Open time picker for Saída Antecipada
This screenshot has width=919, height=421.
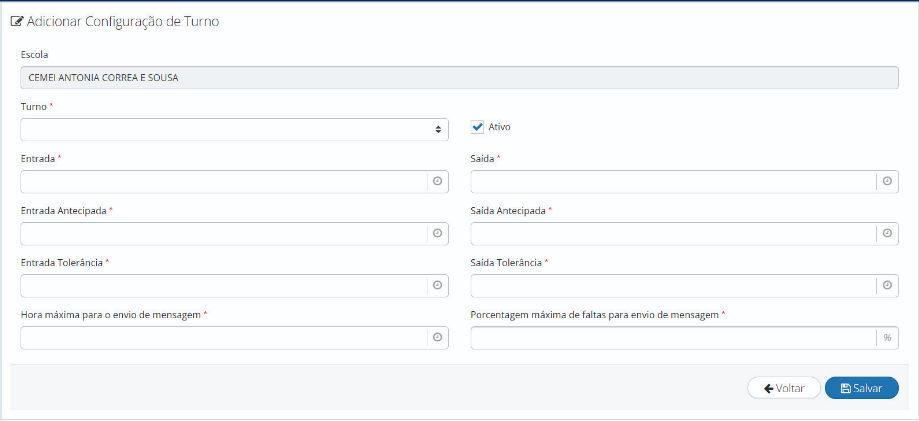(x=887, y=233)
